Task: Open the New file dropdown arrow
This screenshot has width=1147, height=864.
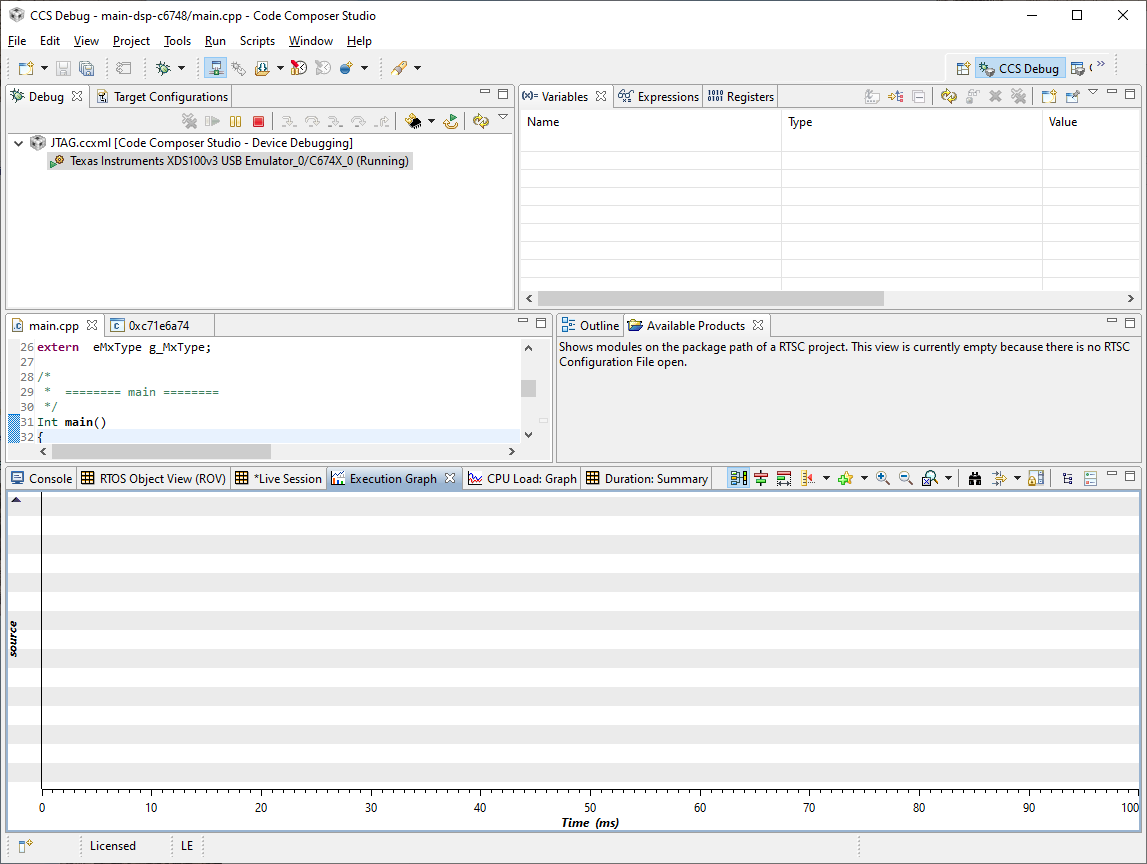Action: (x=44, y=68)
